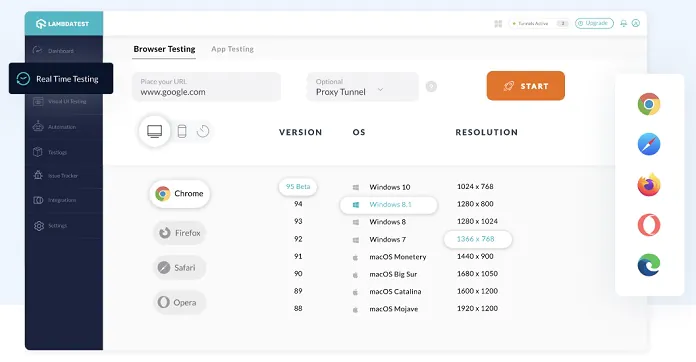Select 1366 x 768 resolution
This screenshot has width=696, height=362.
point(478,239)
